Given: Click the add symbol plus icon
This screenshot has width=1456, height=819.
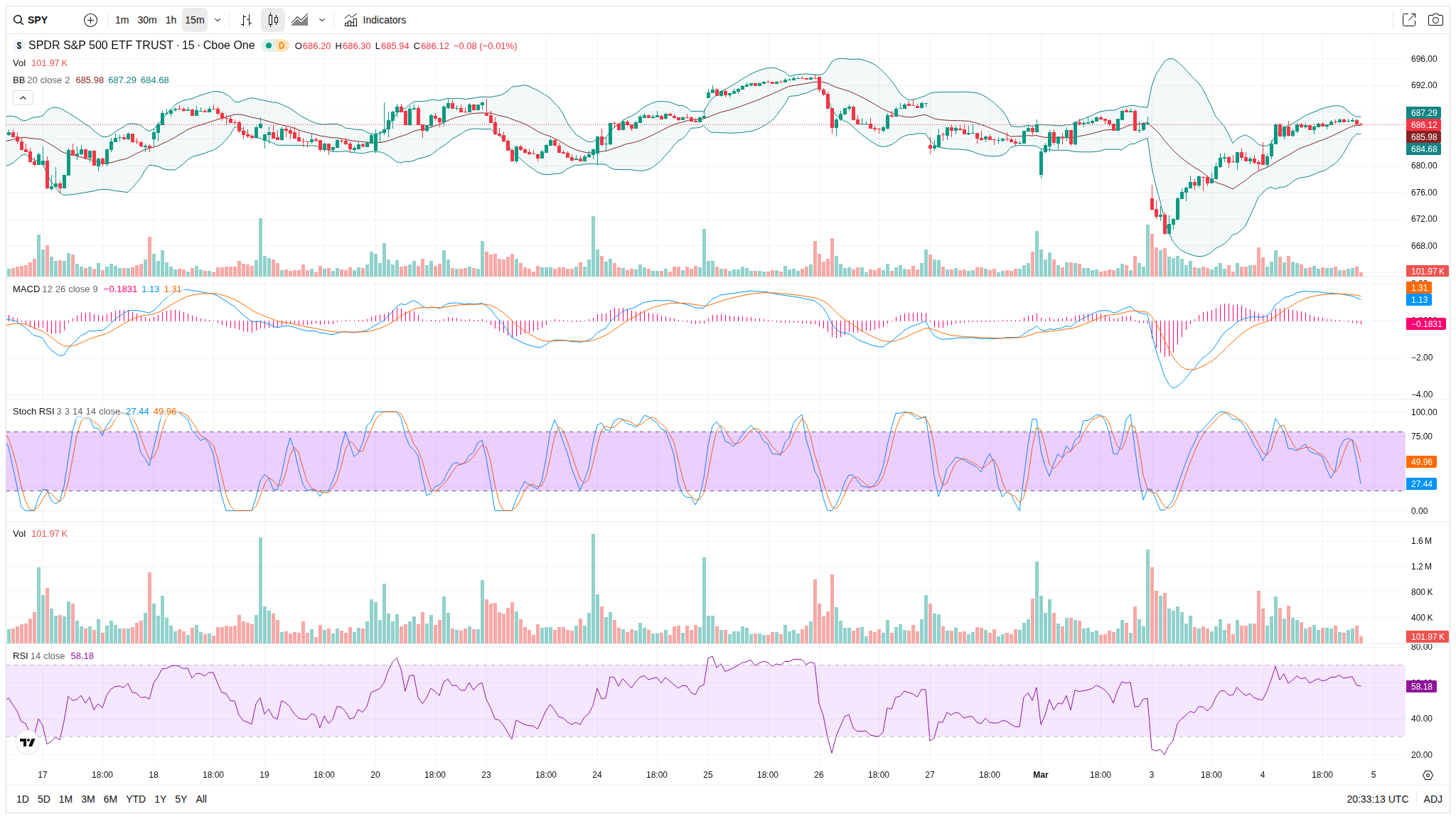Looking at the screenshot, I should tap(90, 20).
